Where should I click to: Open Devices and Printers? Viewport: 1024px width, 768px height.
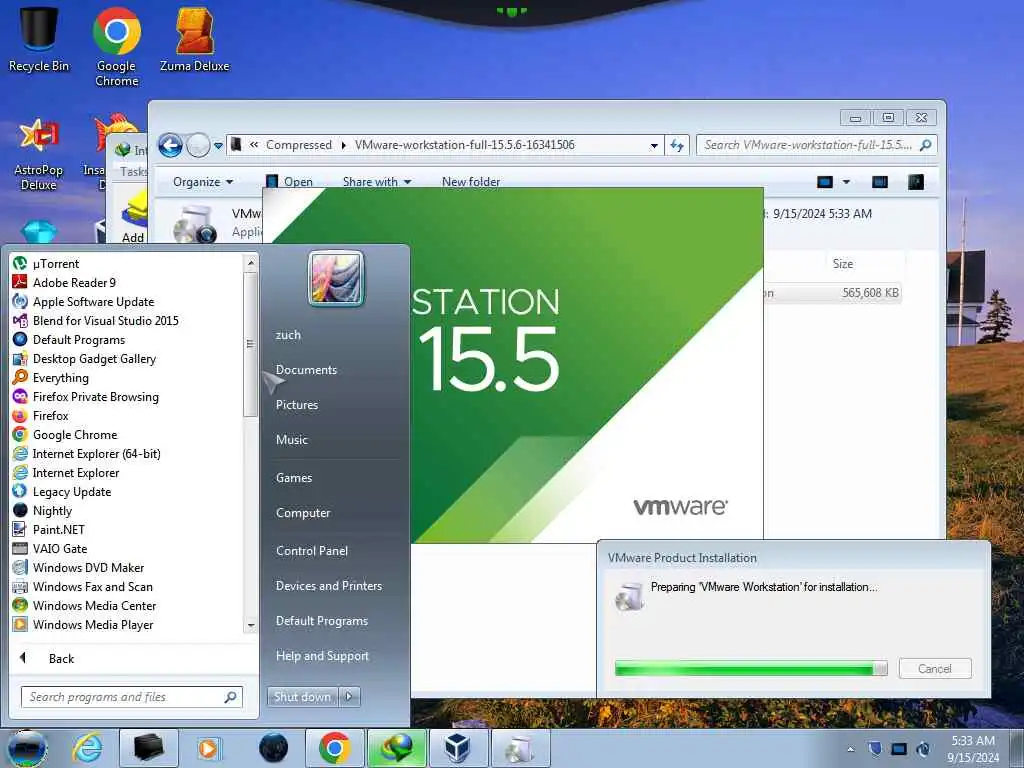coord(328,586)
